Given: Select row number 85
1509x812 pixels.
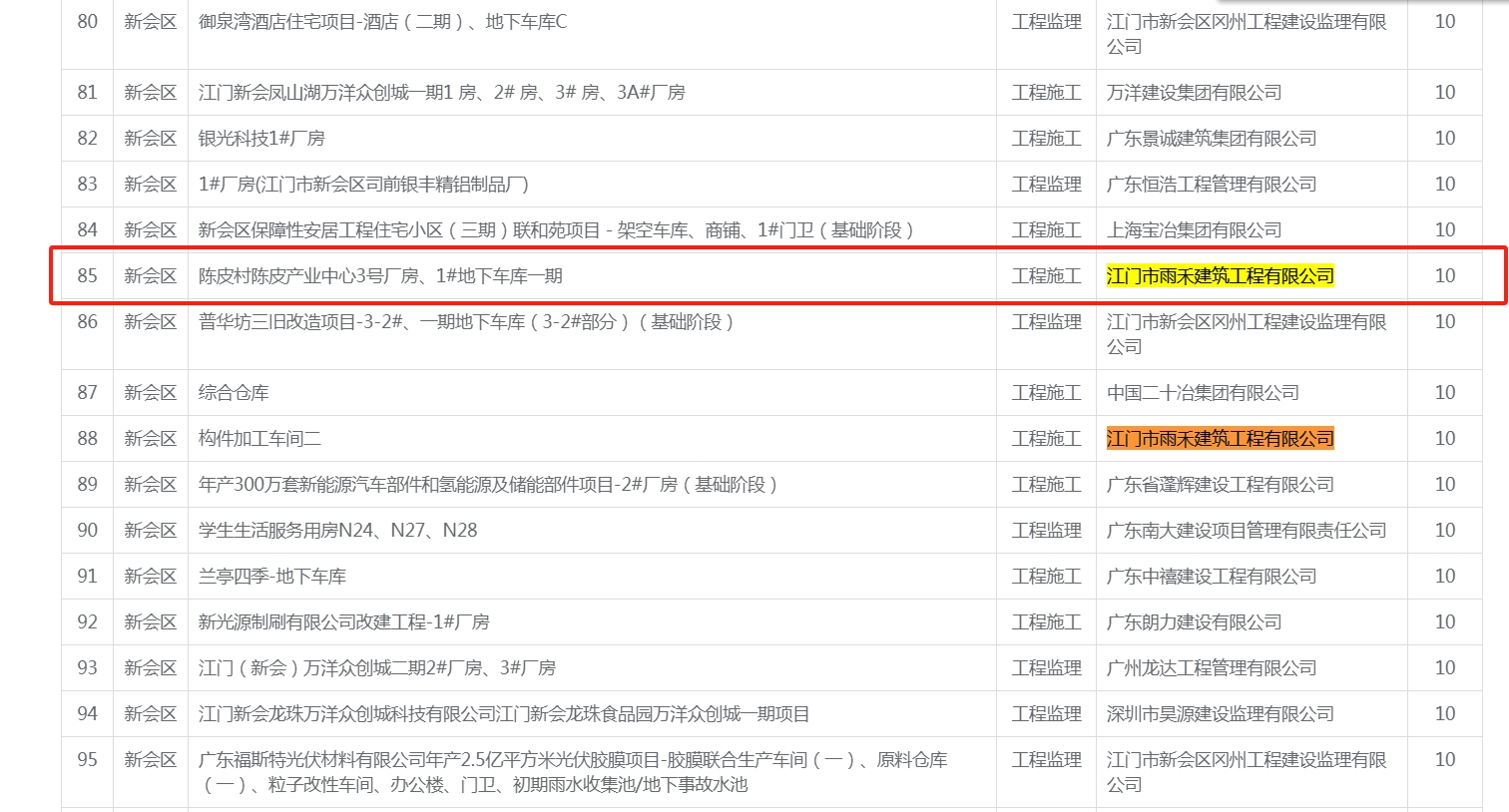Looking at the screenshot, I should [x=88, y=276].
